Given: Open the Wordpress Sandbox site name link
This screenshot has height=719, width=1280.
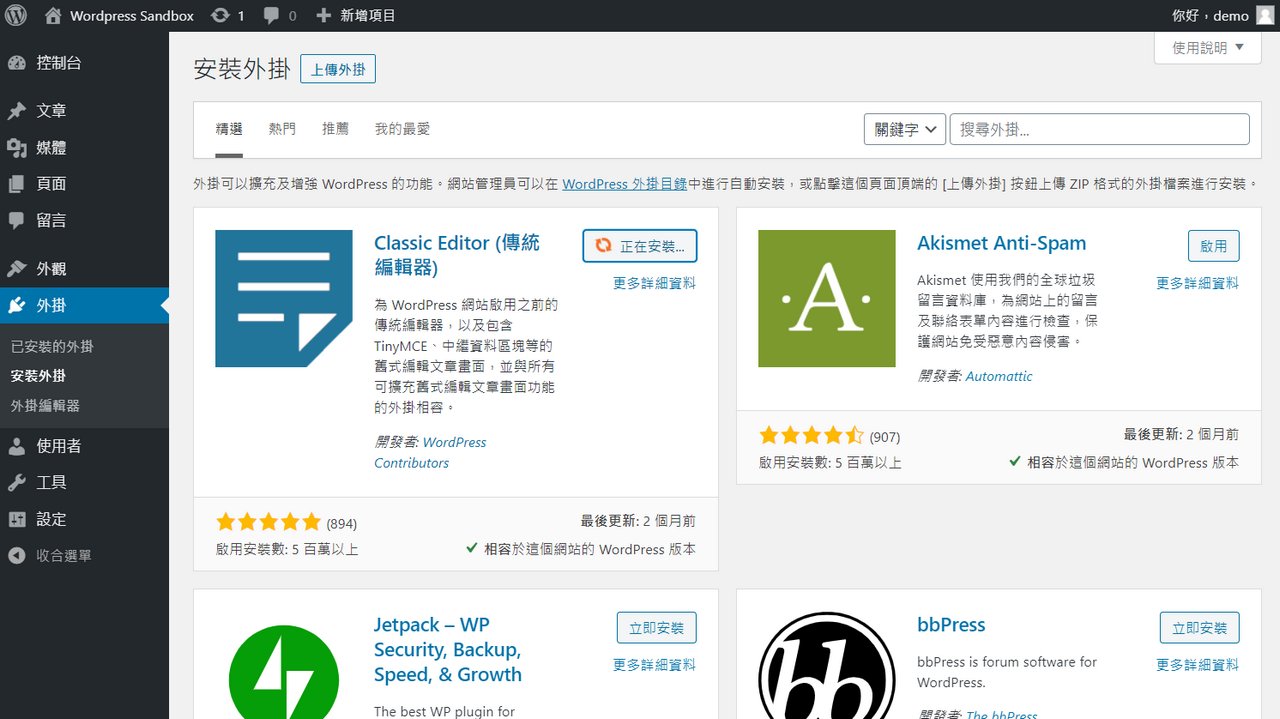Looking at the screenshot, I should pyautogui.click(x=132, y=16).
